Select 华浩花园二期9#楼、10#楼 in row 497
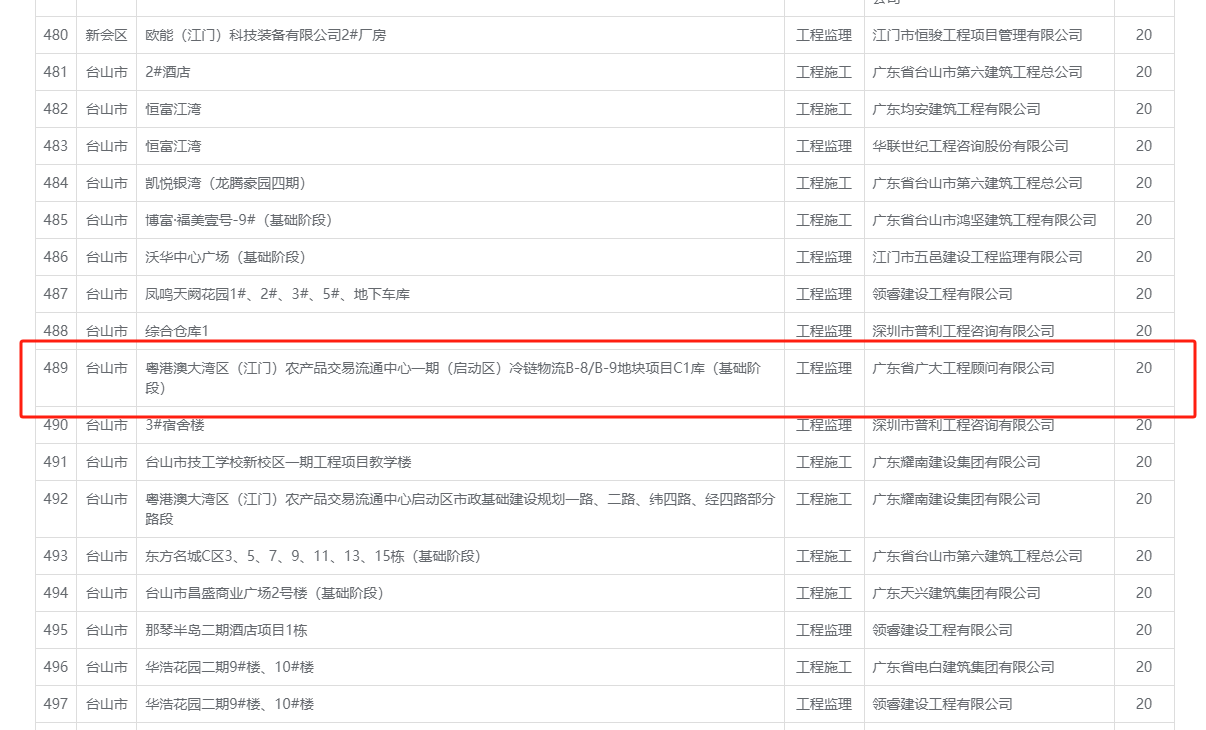This screenshot has height=730, width=1206. click(229, 704)
